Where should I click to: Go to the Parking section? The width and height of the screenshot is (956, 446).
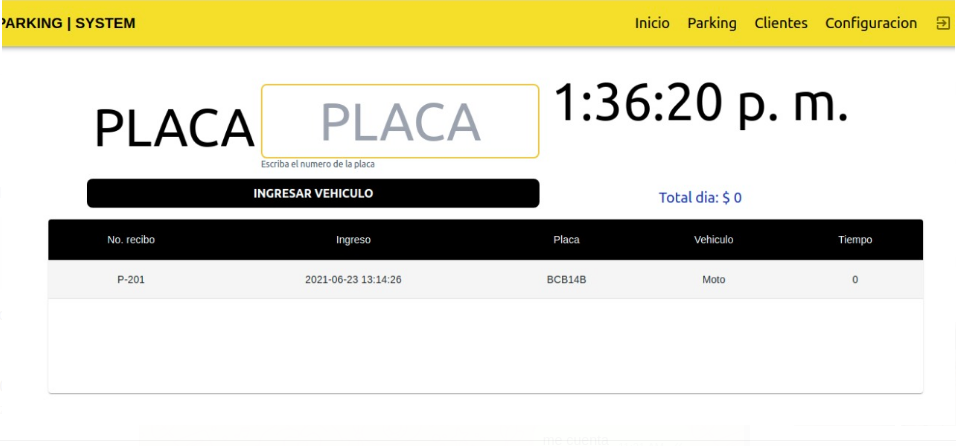[712, 23]
